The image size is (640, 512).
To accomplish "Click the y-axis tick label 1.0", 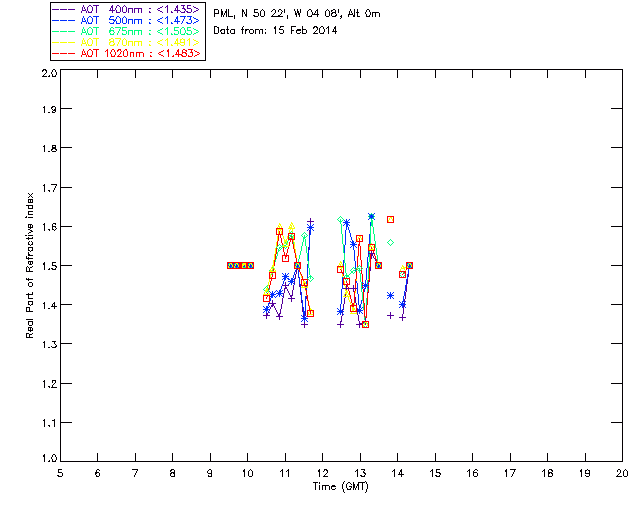I will [49, 459].
